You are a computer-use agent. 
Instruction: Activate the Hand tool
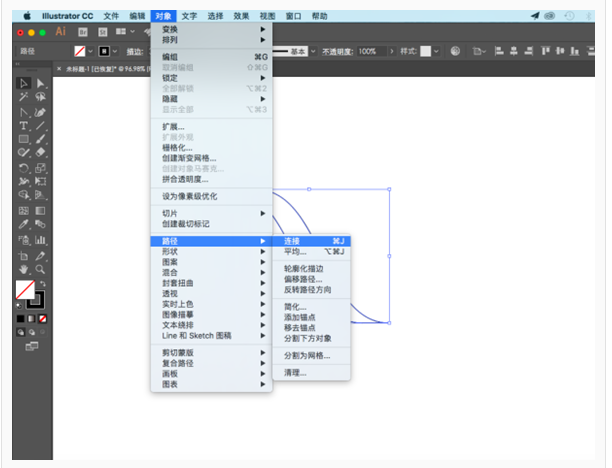(24, 269)
